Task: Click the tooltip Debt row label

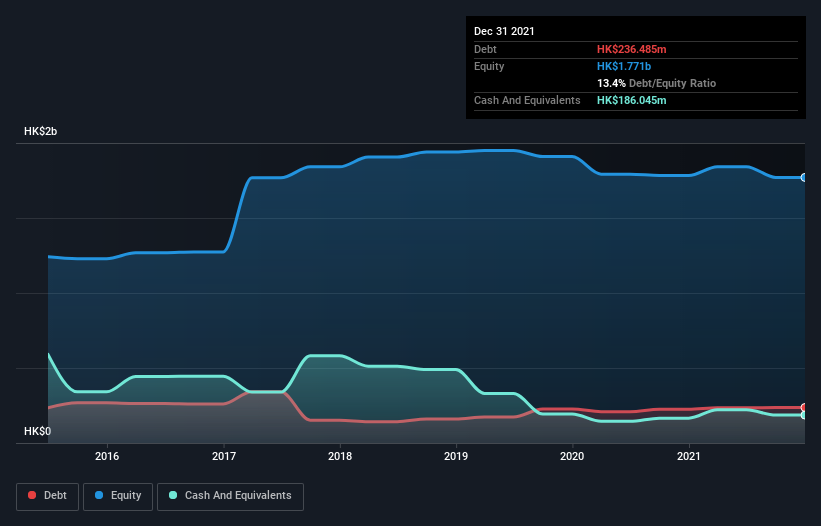Action: pos(485,49)
